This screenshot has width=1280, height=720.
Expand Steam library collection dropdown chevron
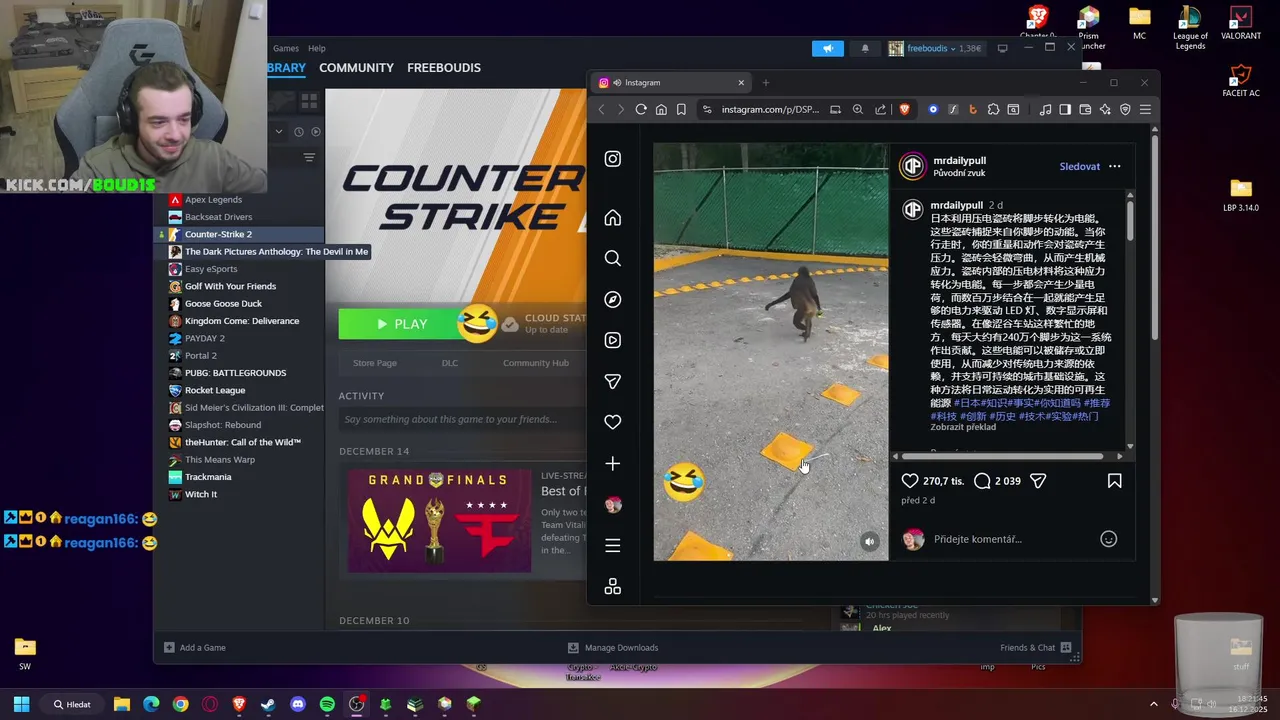pos(279,131)
